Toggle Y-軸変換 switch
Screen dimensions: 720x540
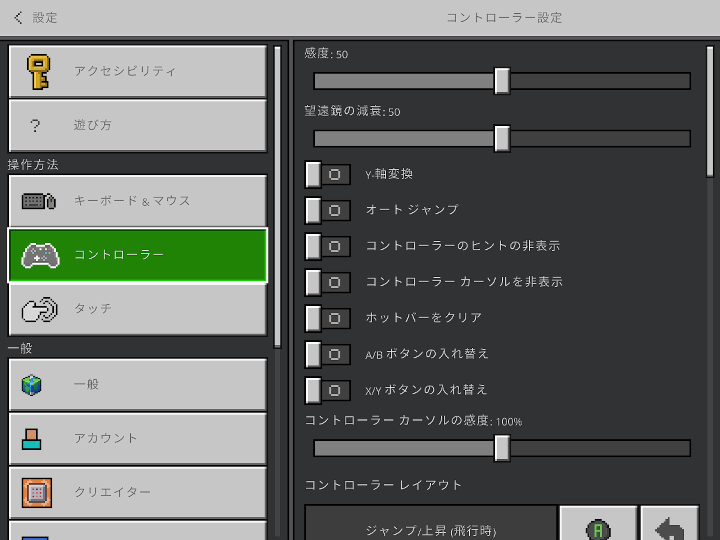click(327, 174)
